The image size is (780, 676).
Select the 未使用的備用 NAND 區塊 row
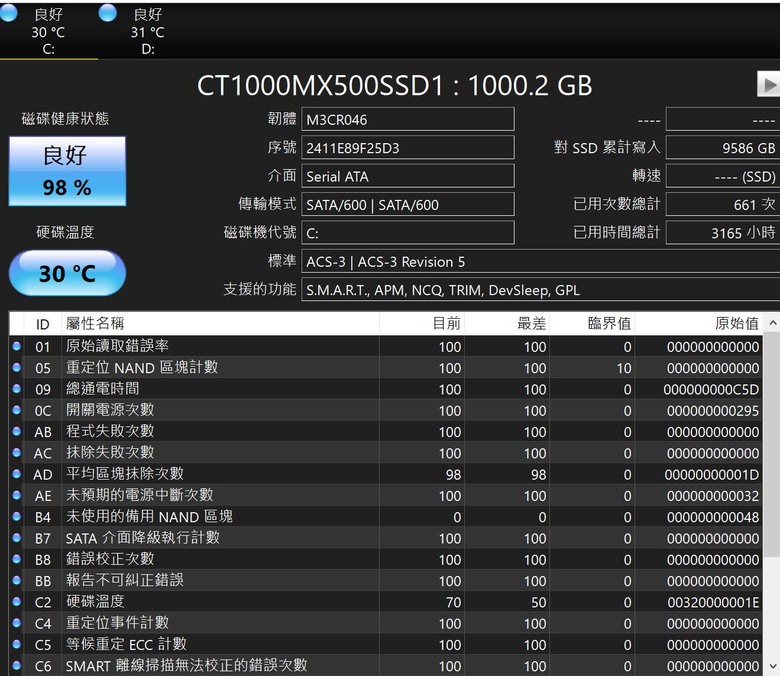pyautogui.click(x=386, y=517)
